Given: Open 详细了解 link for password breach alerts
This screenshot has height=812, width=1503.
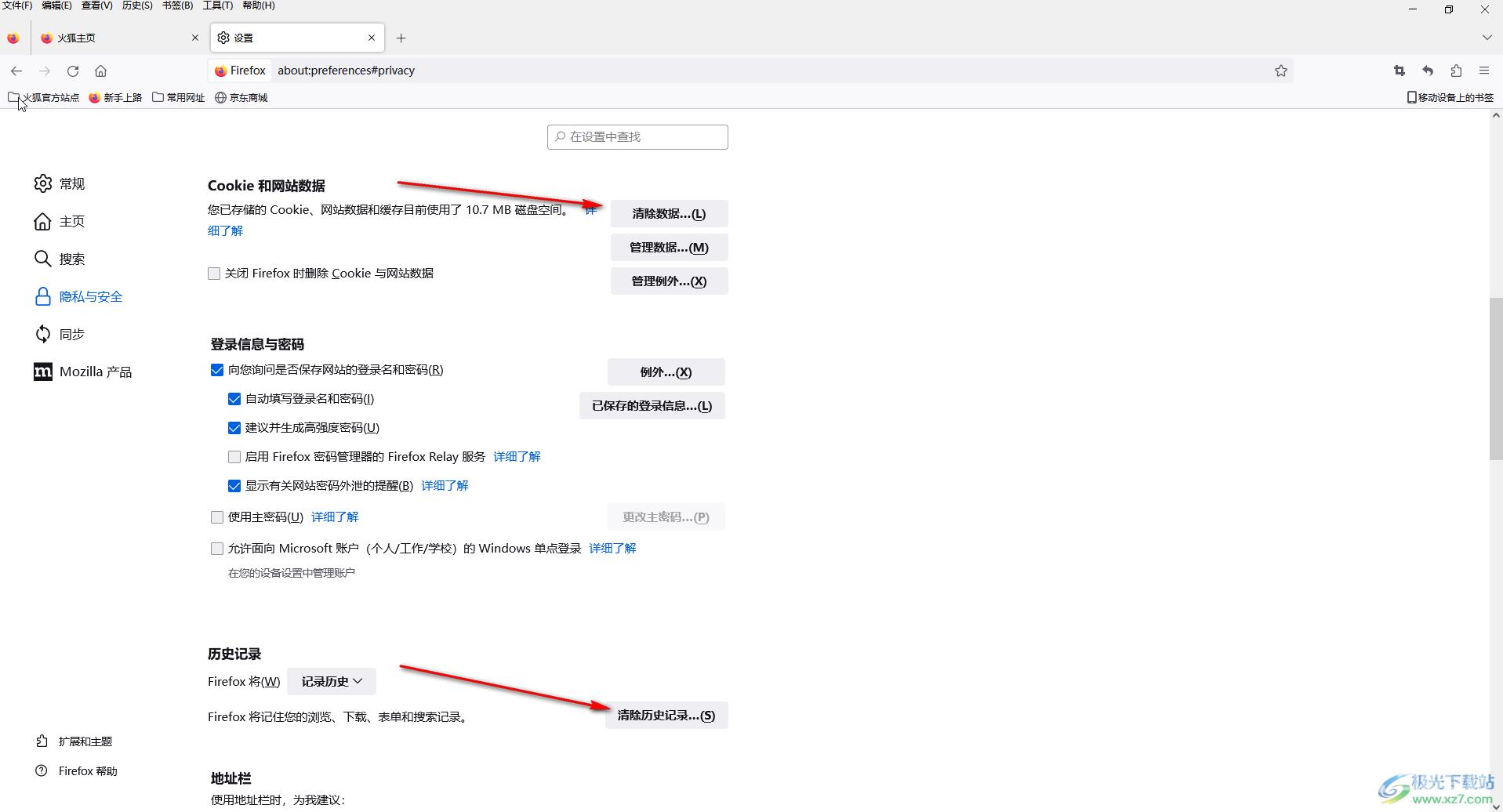Looking at the screenshot, I should pos(445,486).
